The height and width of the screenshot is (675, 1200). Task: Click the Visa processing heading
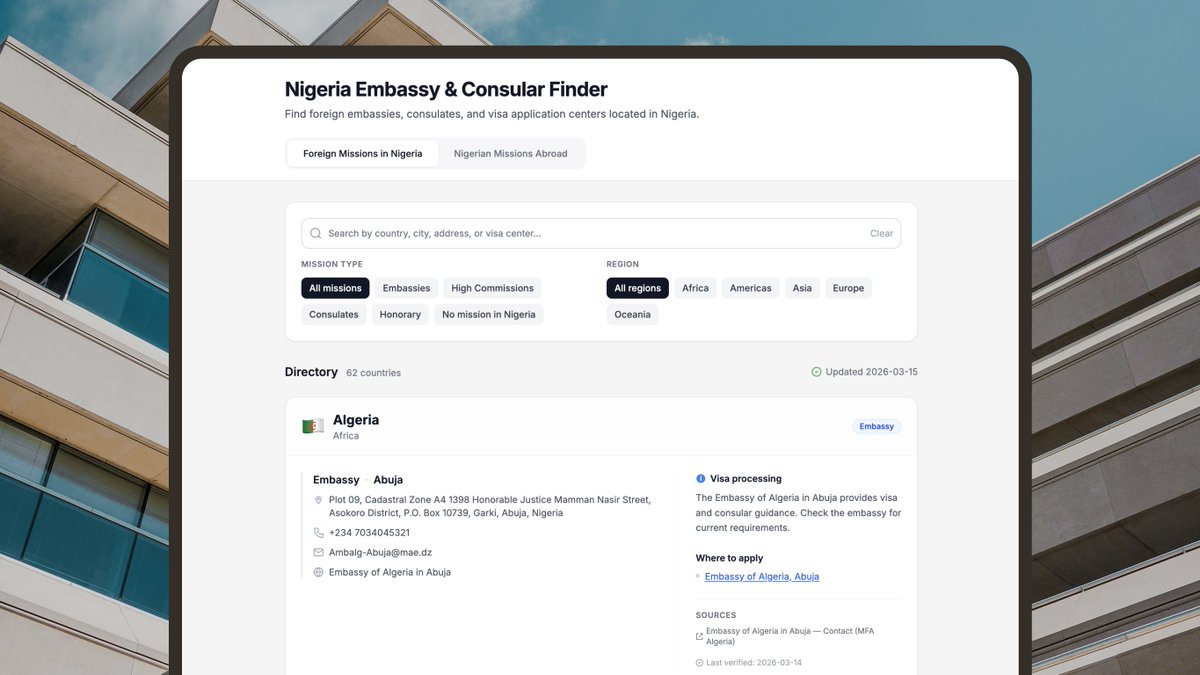[x=746, y=479]
